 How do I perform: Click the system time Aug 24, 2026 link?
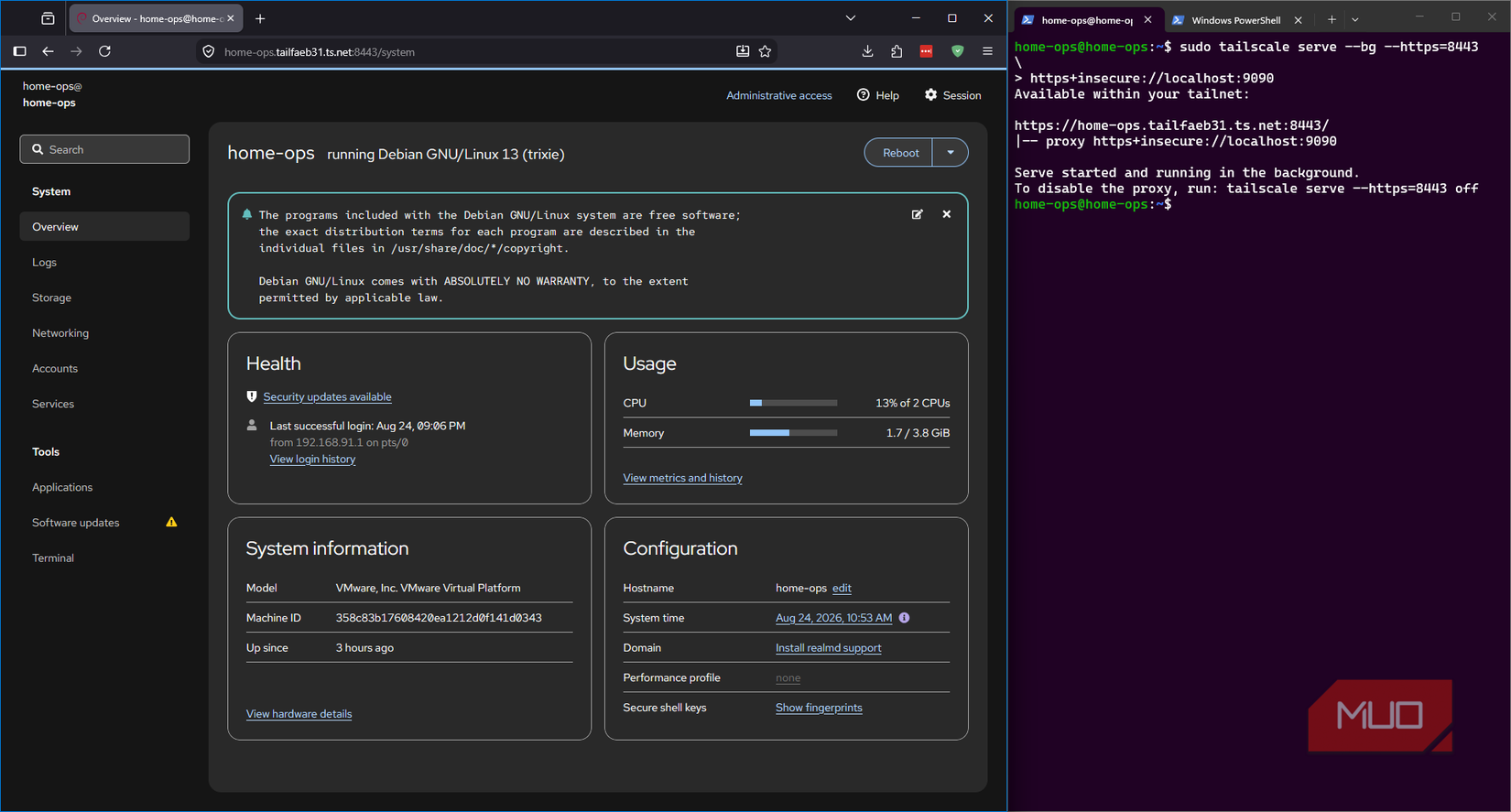833,618
